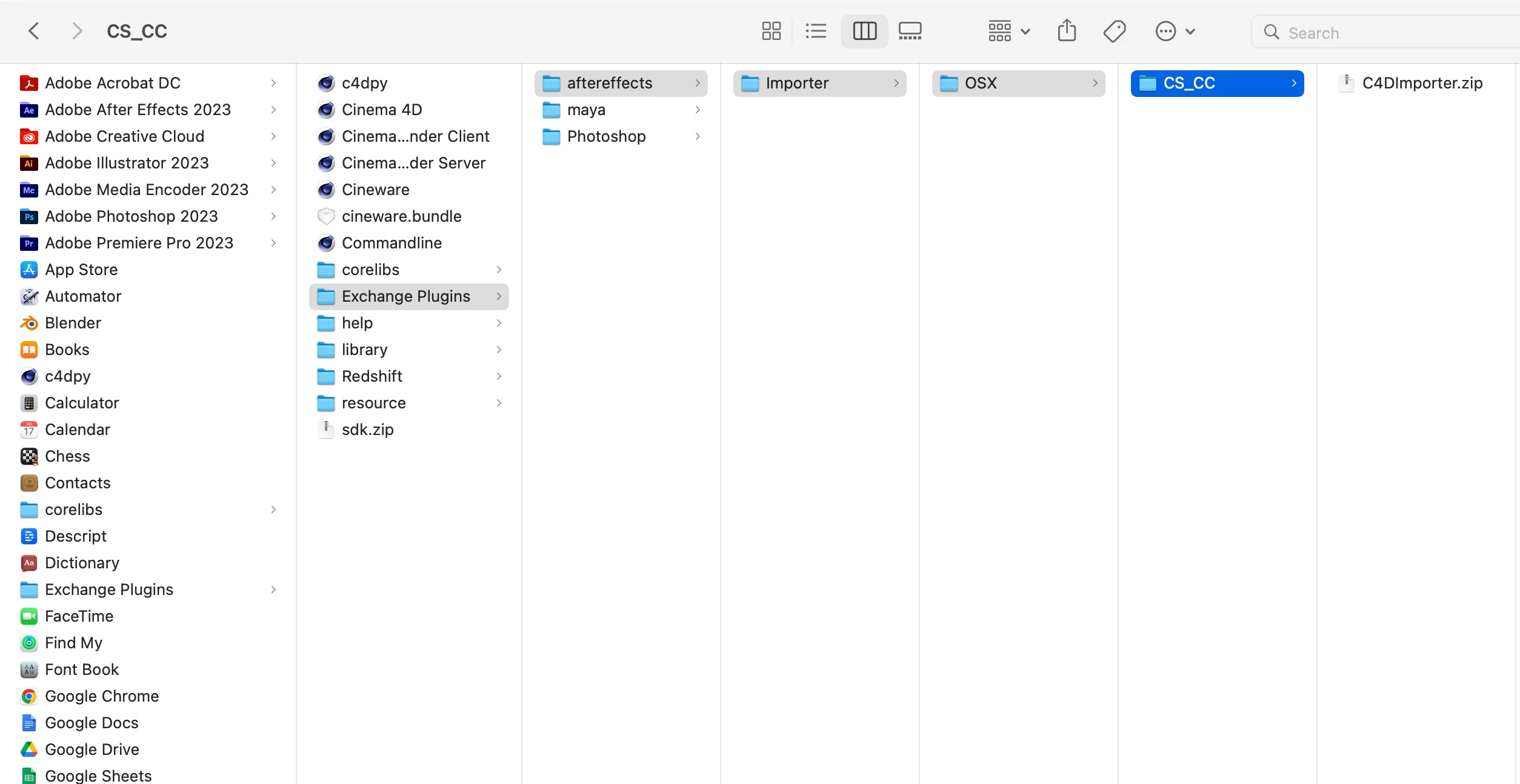Switch to icon grid view
The height and width of the screenshot is (784, 1520).
[771, 31]
